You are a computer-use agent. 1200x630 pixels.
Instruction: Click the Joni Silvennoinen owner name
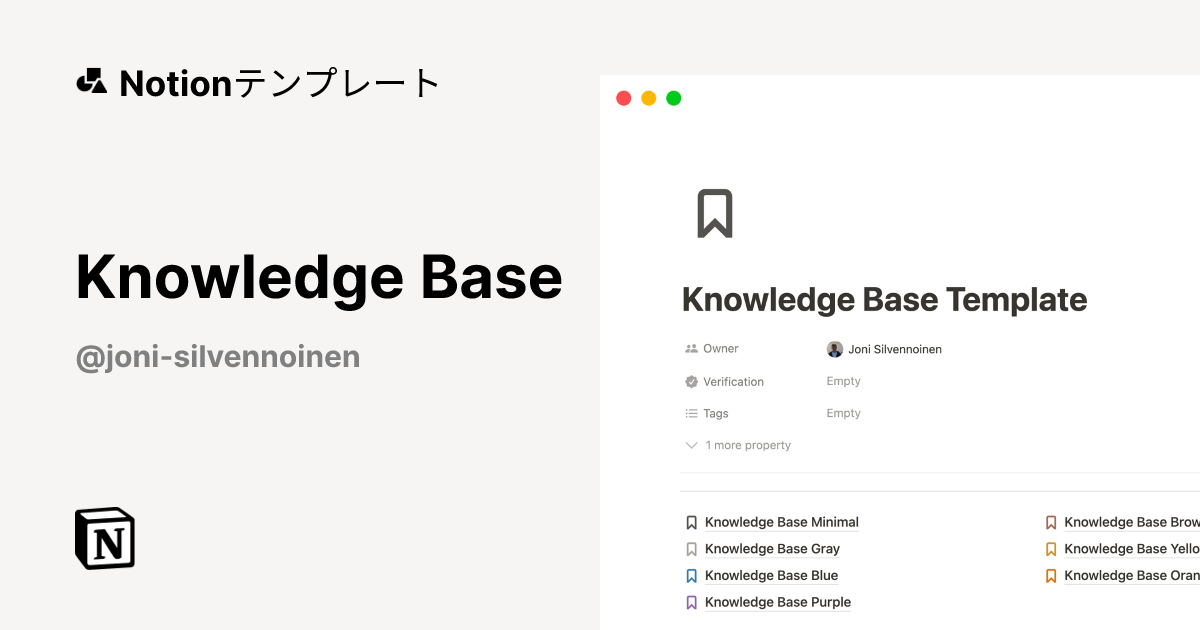tap(895, 349)
